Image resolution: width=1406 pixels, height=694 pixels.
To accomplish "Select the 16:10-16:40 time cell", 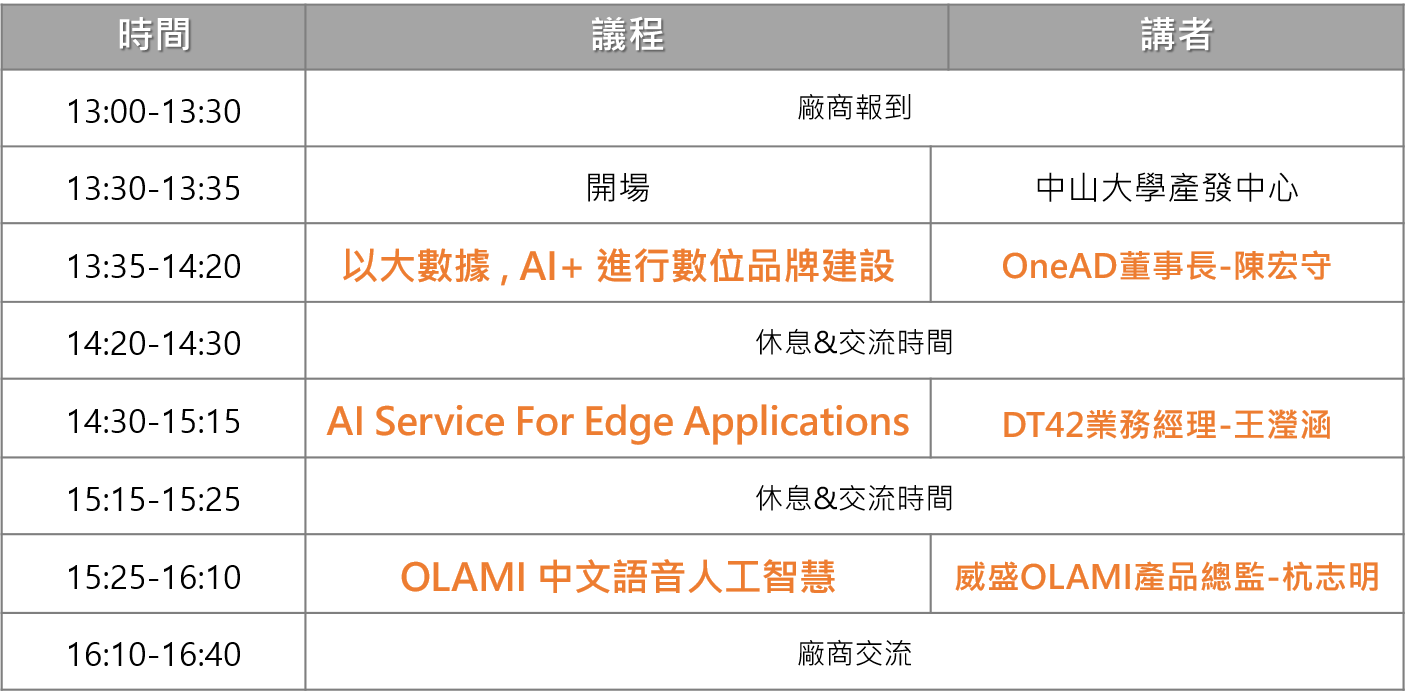I will pyautogui.click(x=154, y=655).
